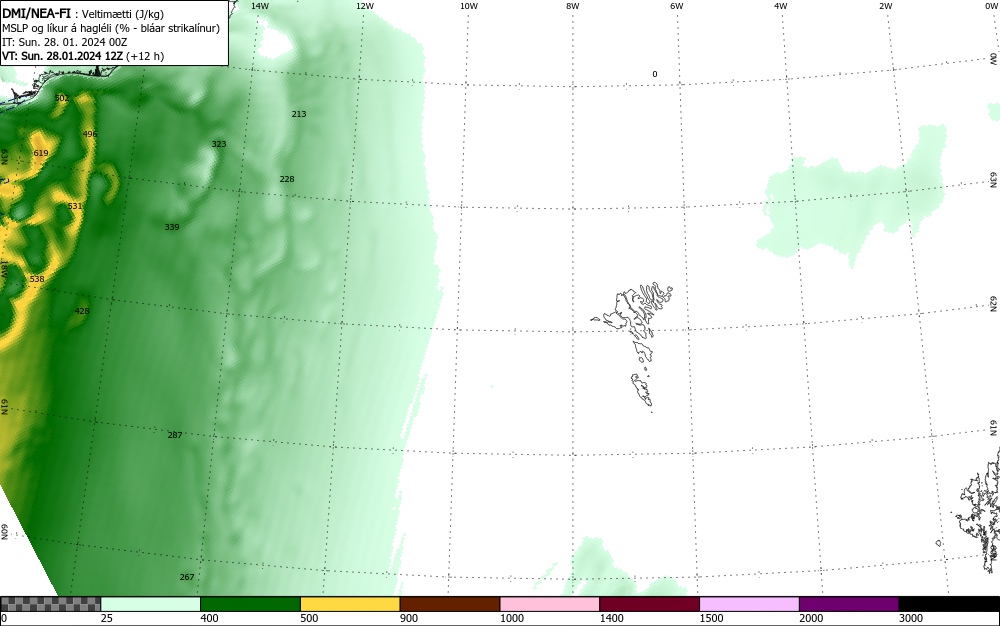Click the 538 value label

[x=37, y=279]
